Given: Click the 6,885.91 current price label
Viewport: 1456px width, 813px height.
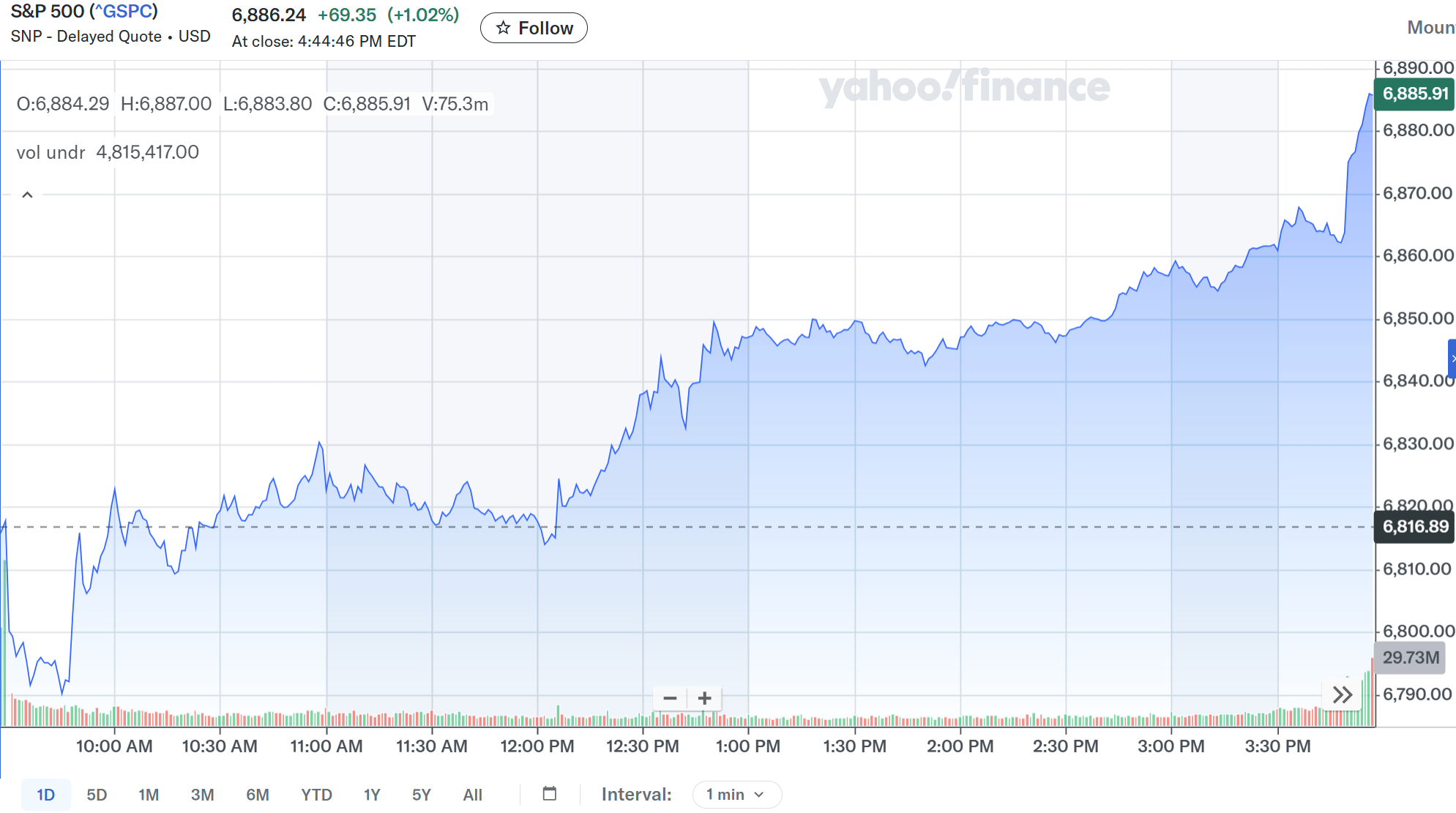Looking at the screenshot, I should (x=1414, y=94).
